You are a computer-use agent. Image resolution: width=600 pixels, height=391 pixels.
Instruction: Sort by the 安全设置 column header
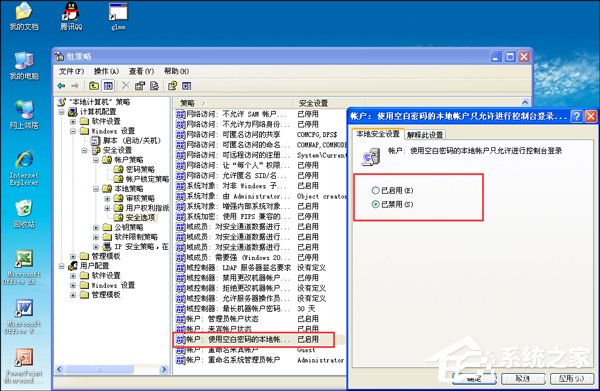pyautogui.click(x=329, y=103)
